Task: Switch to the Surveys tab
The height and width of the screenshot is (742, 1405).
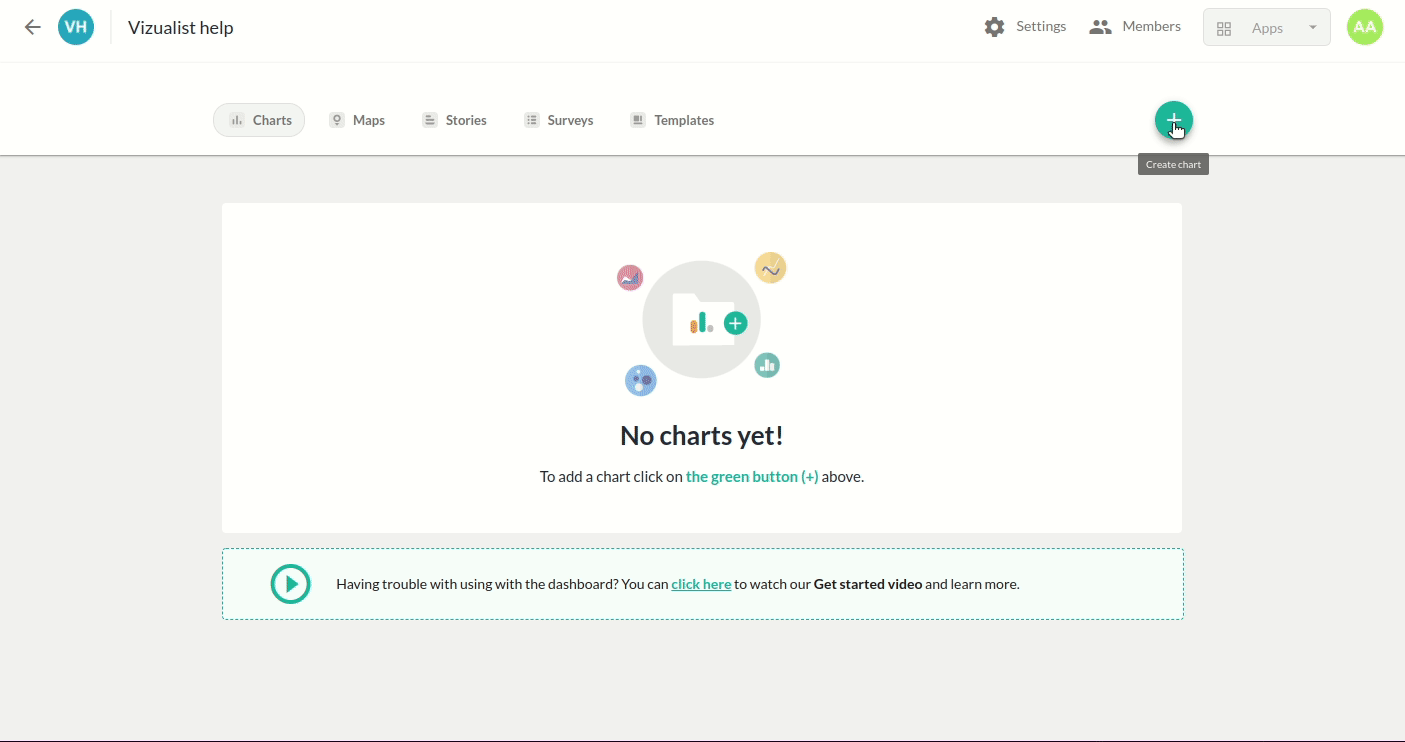Action: [559, 120]
